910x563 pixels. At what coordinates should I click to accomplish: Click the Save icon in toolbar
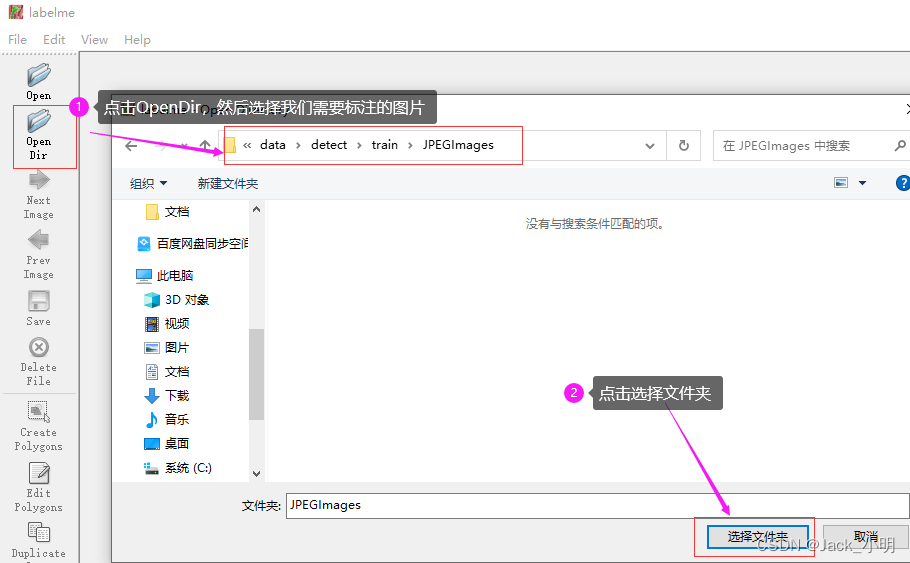pos(39,308)
